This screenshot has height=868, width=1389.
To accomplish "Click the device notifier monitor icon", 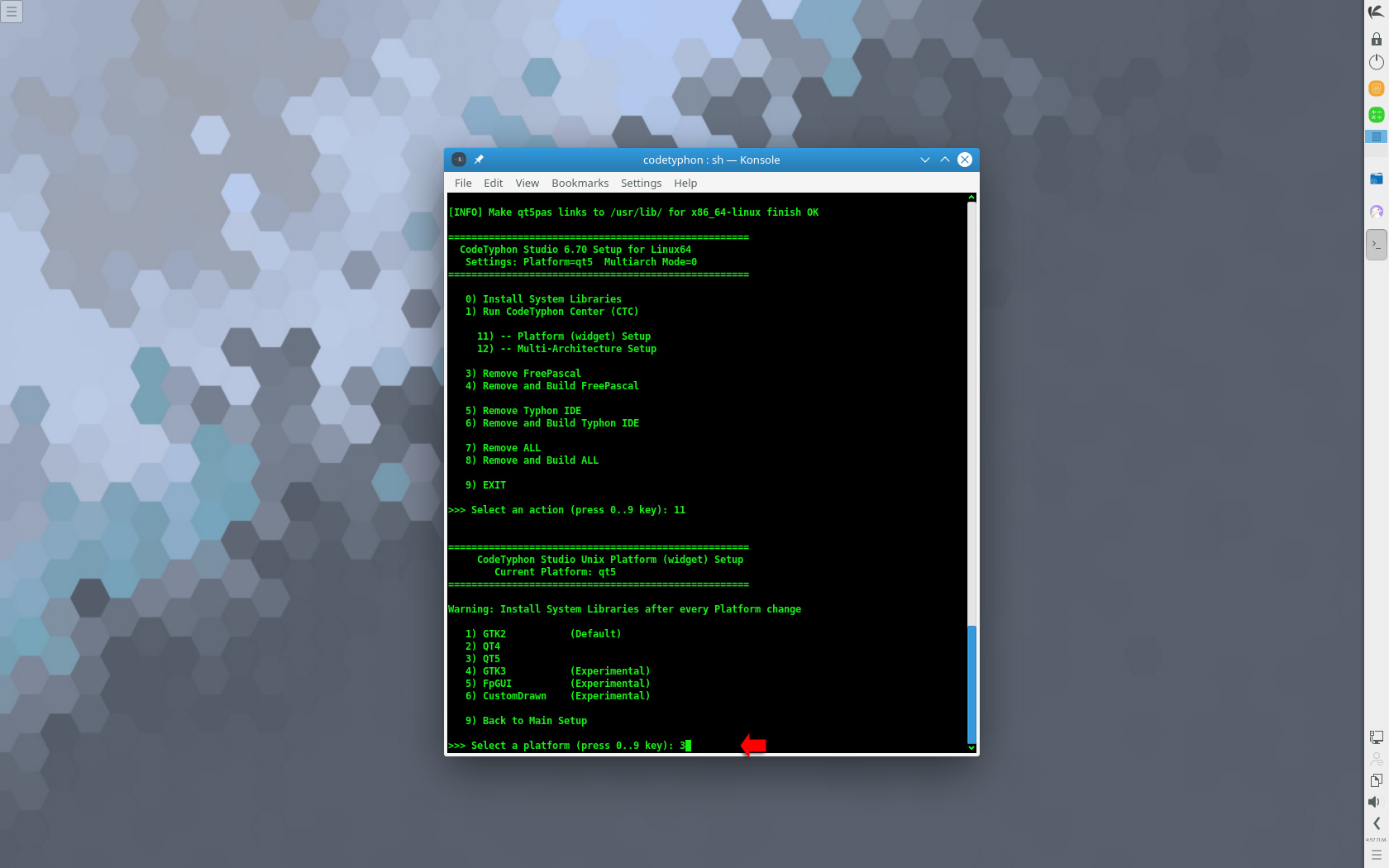I will 1376,737.
